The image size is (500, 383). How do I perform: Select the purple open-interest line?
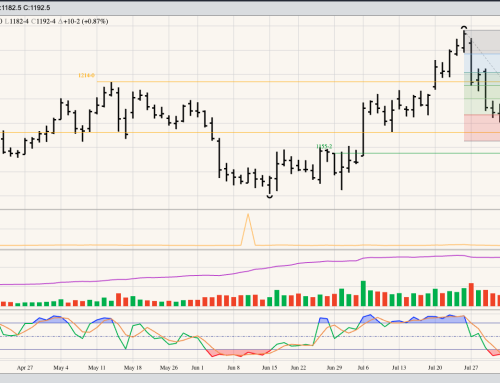pyautogui.click(x=250, y=271)
